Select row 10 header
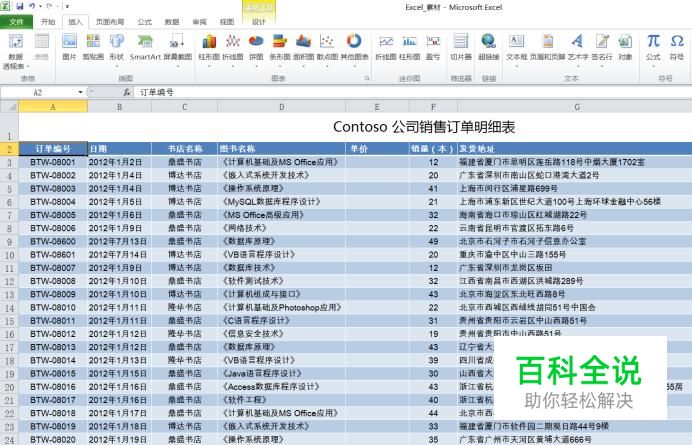Screen dimensions: 692x445 tap(9, 255)
